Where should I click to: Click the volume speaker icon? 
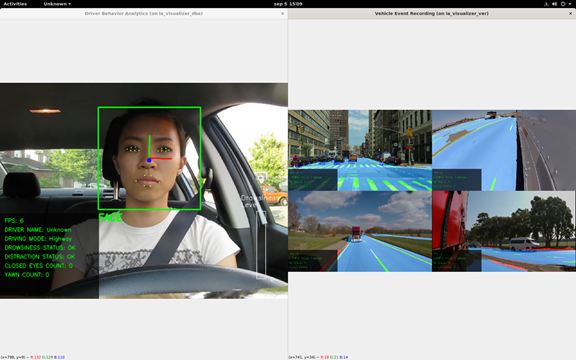pyautogui.click(x=554, y=4)
